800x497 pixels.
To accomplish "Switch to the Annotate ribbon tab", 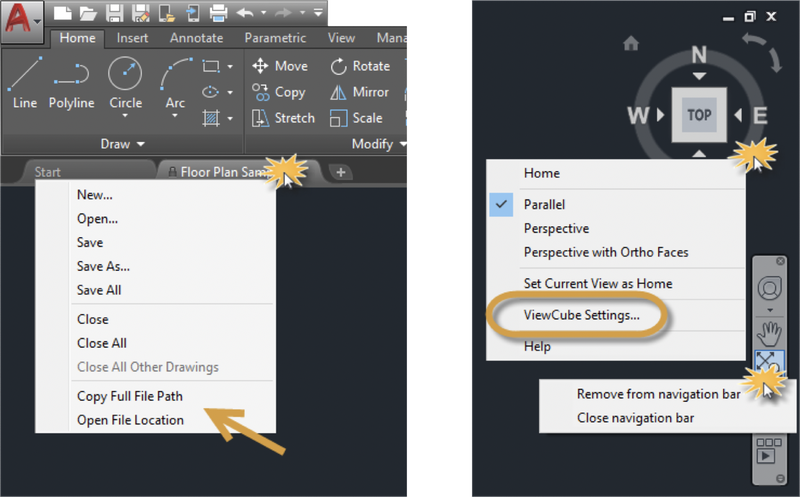I will (x=196, y=38).
